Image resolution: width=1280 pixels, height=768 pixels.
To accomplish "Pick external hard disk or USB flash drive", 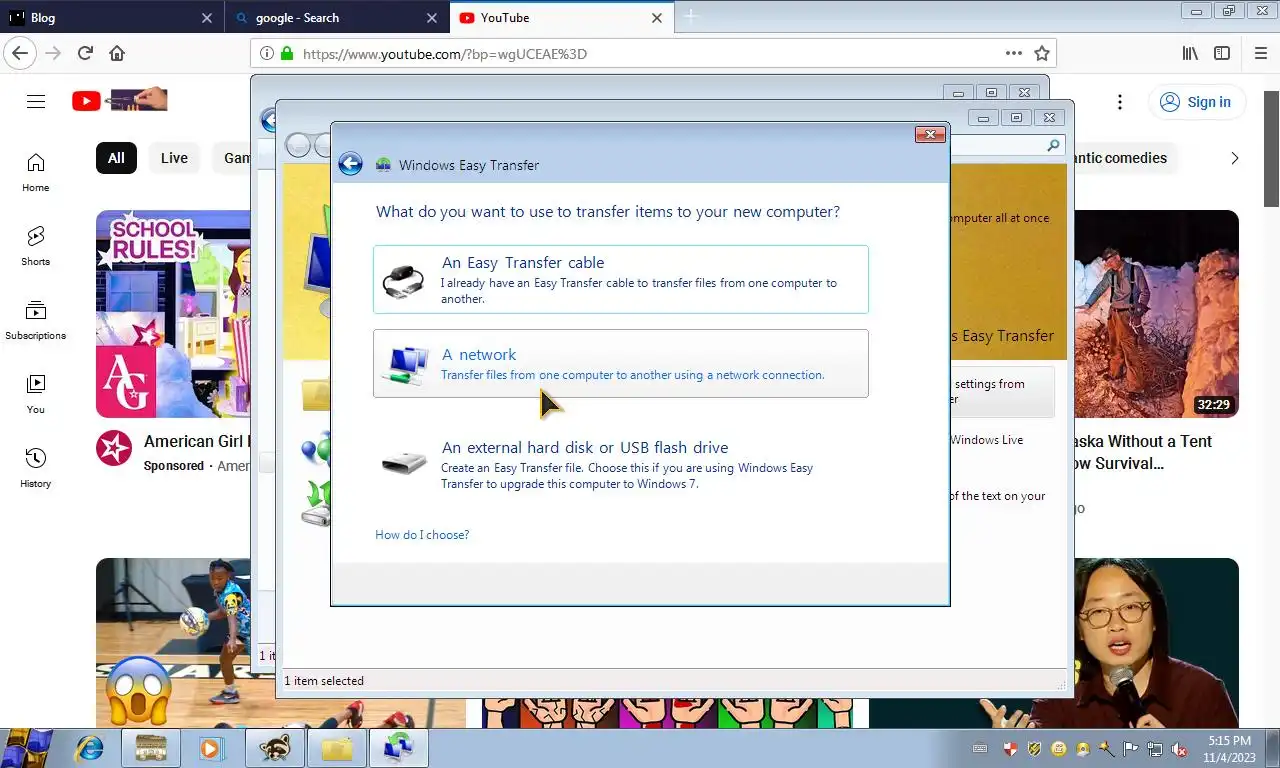I will click(620, 464).
